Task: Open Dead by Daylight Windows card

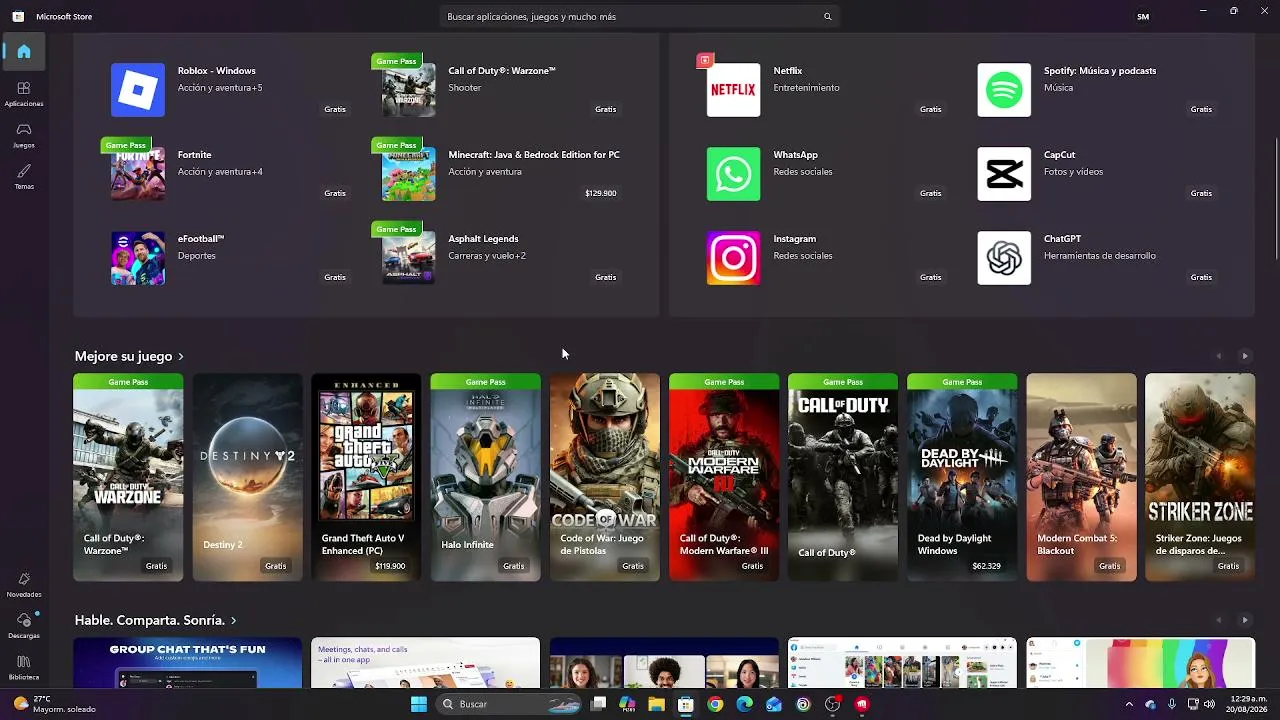Action: [x=962, y=477]
